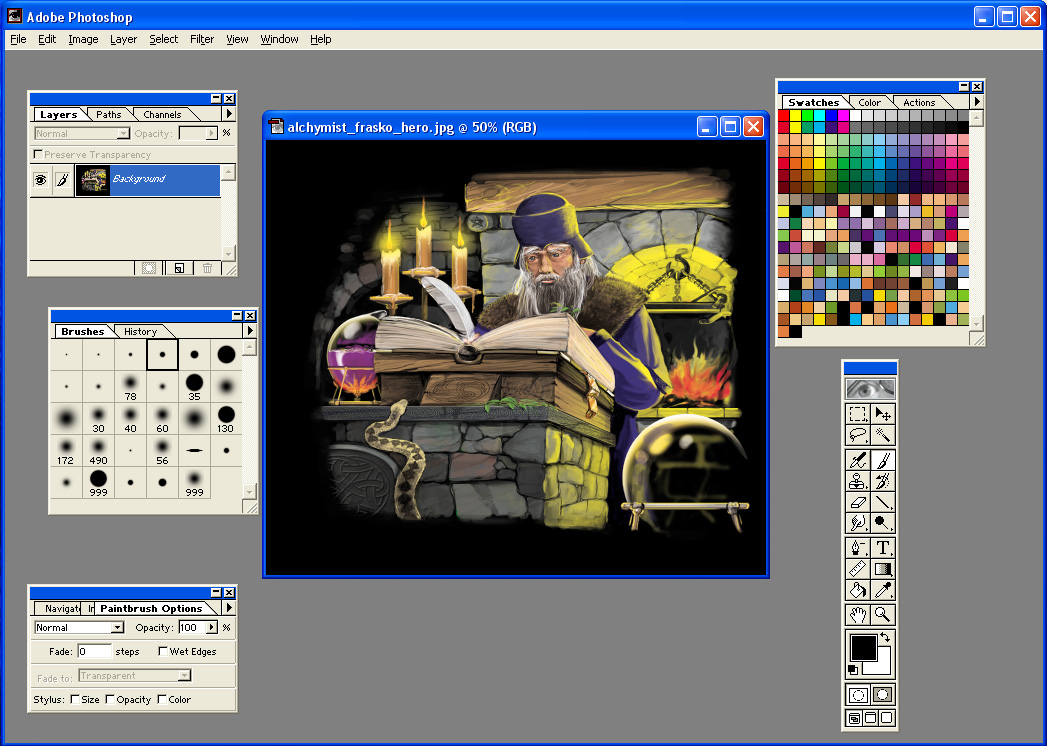
Task: Select the brush preset labeled 130
Action: tap(226, 419)
